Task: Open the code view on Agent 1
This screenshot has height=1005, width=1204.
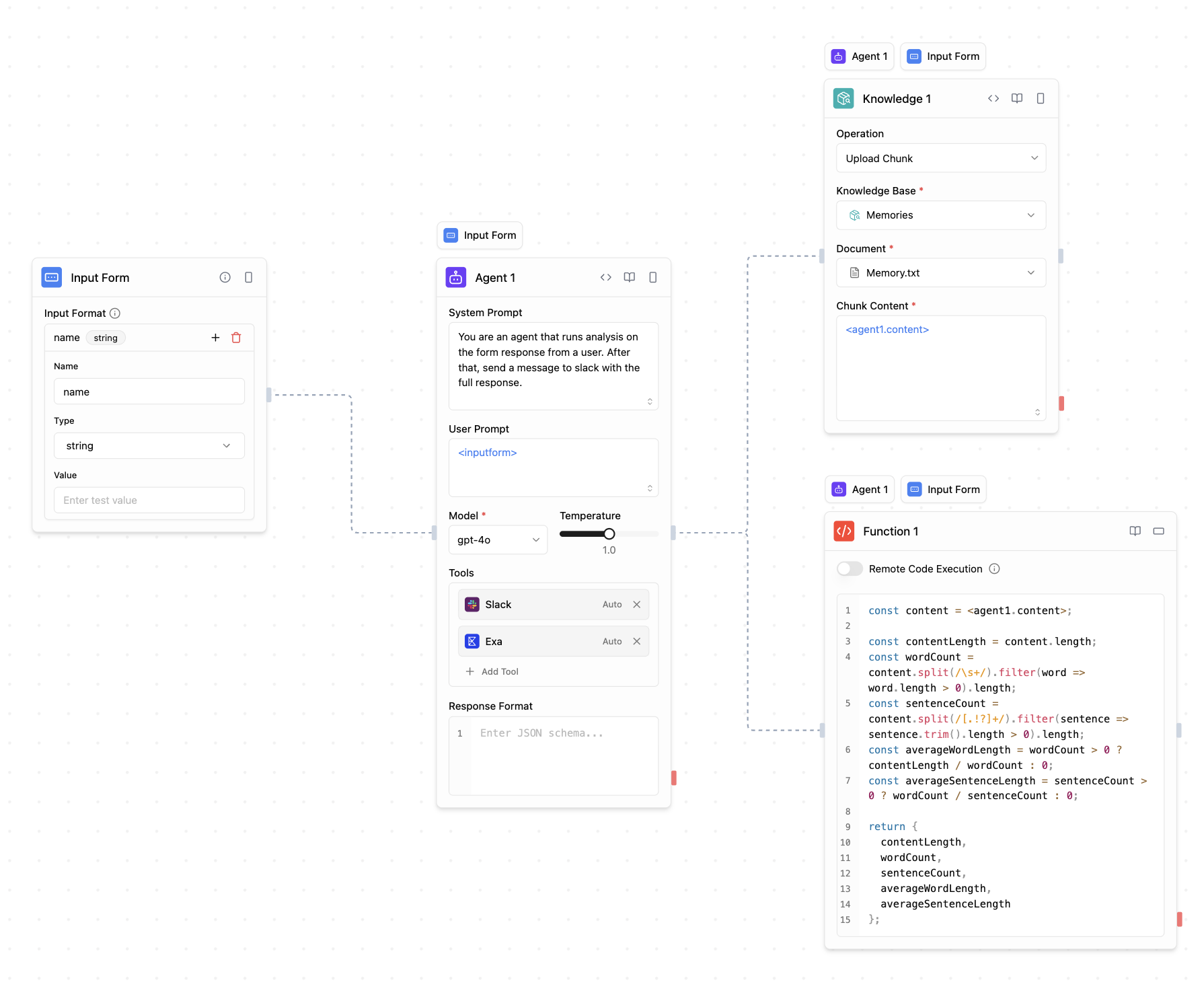Action: [x=605, y=277]
